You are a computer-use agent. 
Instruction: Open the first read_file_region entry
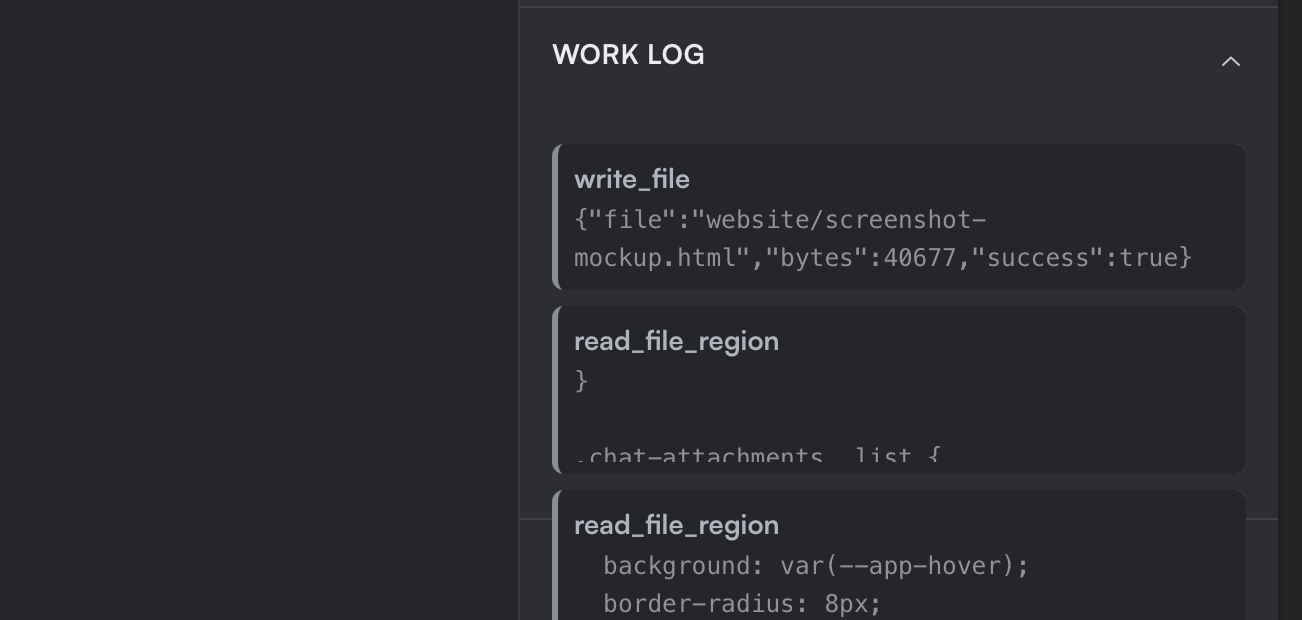[900, 390]
